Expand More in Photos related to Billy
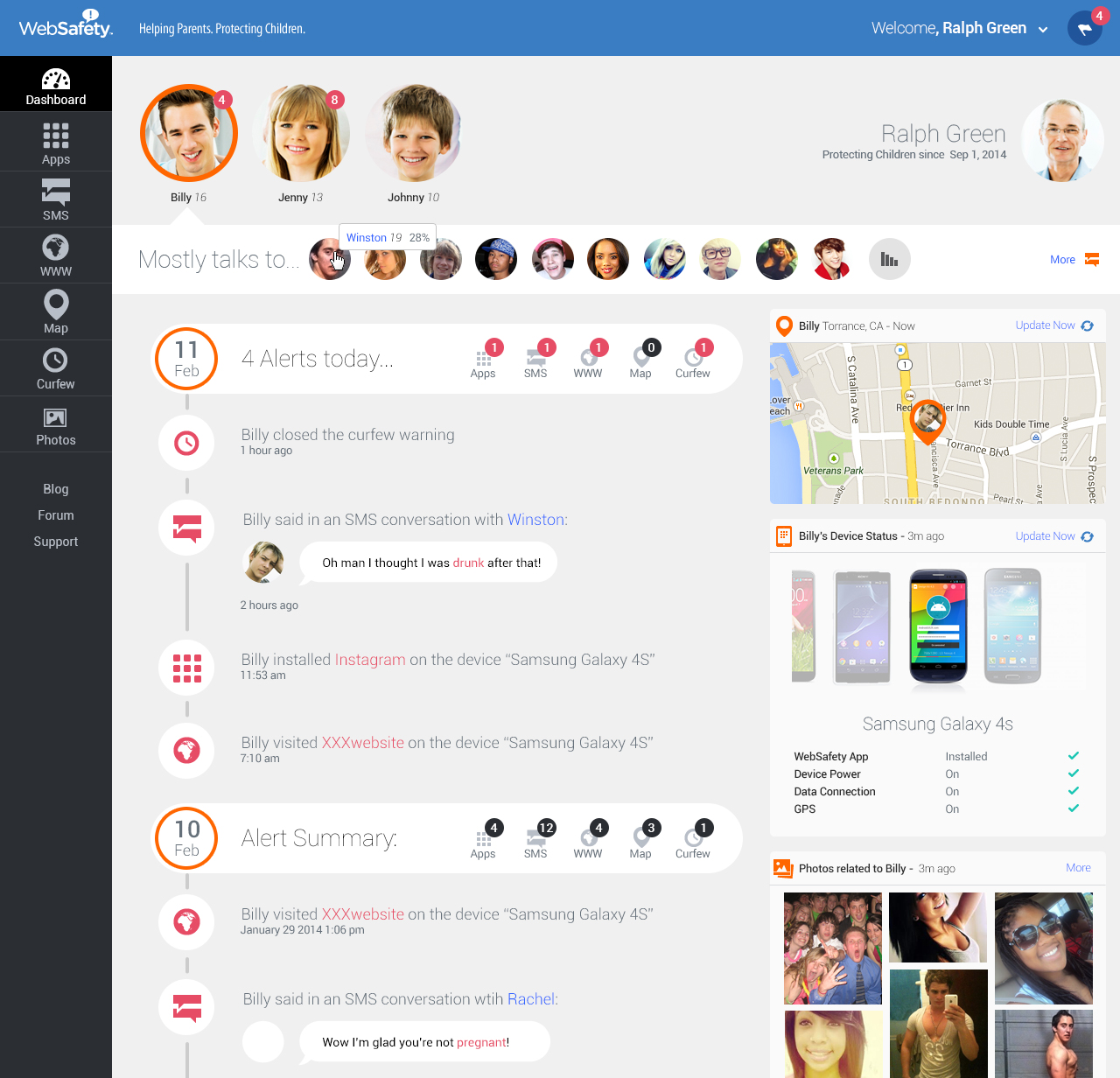Image resolution: width=1120 pixels, height=1078 pixels. 1078,868
